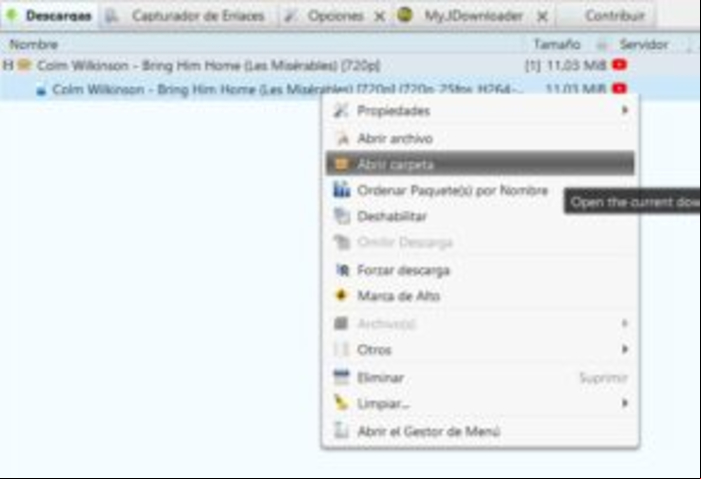Choose Abrir archivo from context menu
The image size is (701, 479).
point(481,139)
